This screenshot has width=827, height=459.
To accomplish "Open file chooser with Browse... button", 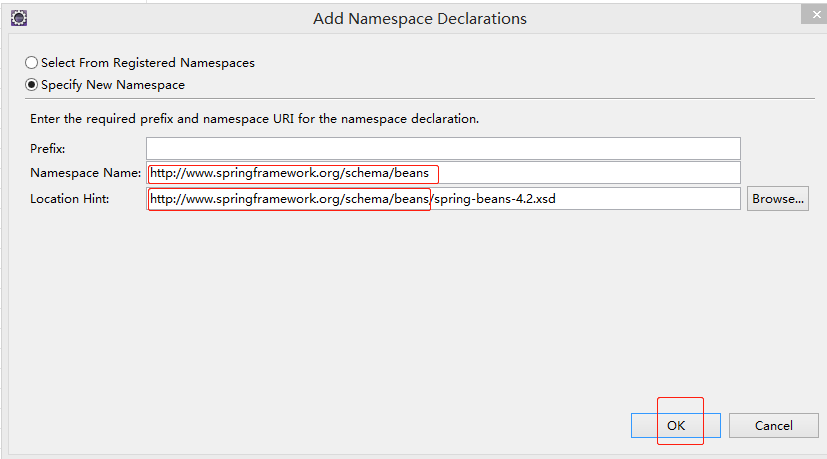I will click(x=778, y=199).
